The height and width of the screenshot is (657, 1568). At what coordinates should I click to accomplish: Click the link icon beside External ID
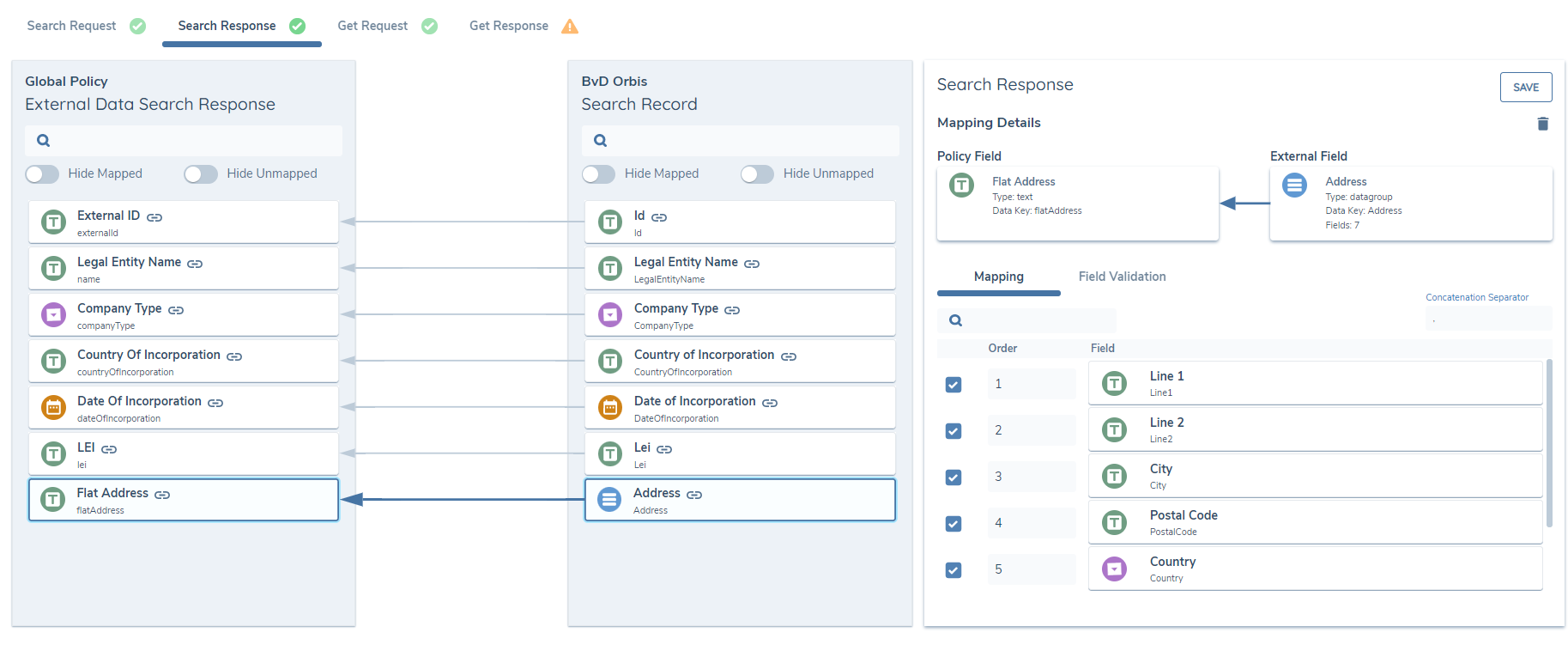(154, 217)
